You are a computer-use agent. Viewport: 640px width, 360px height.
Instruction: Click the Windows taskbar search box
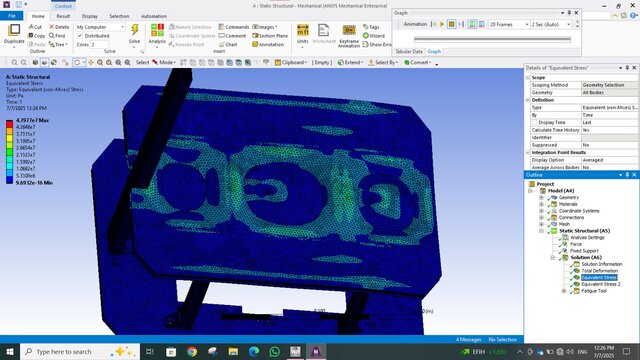(80, 351)
